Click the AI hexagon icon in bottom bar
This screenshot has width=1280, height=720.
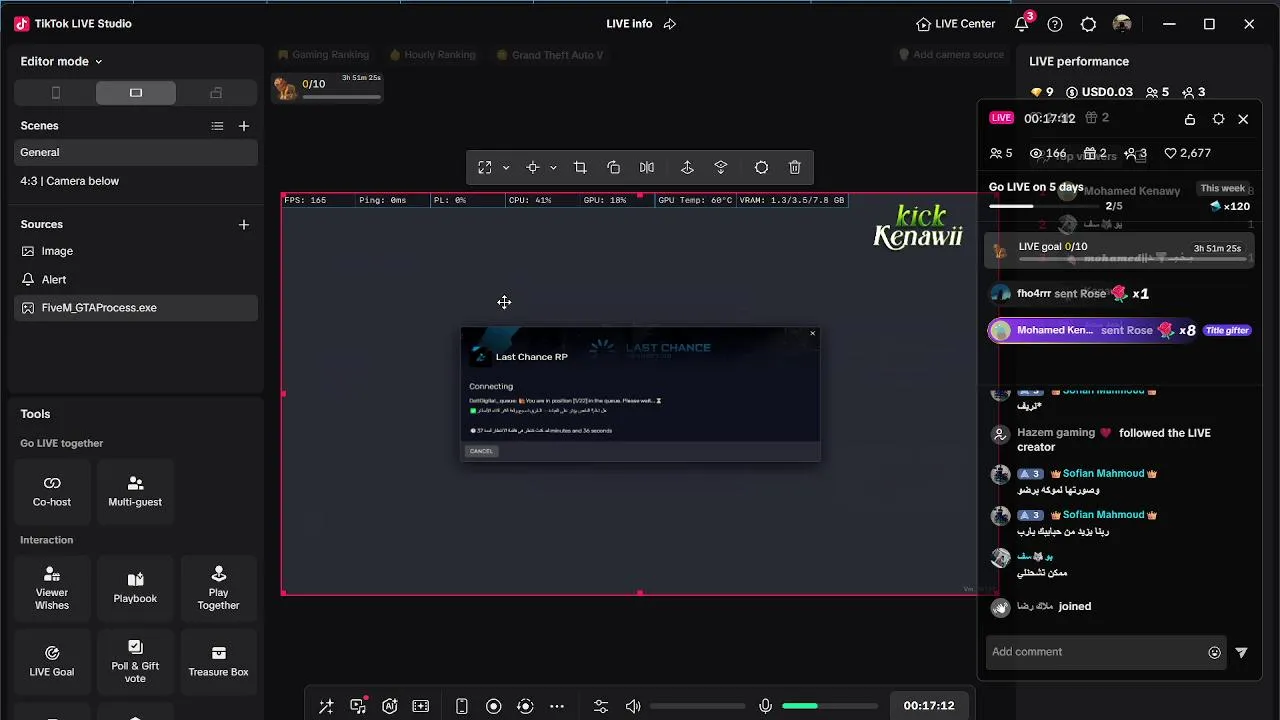(390, 706)
